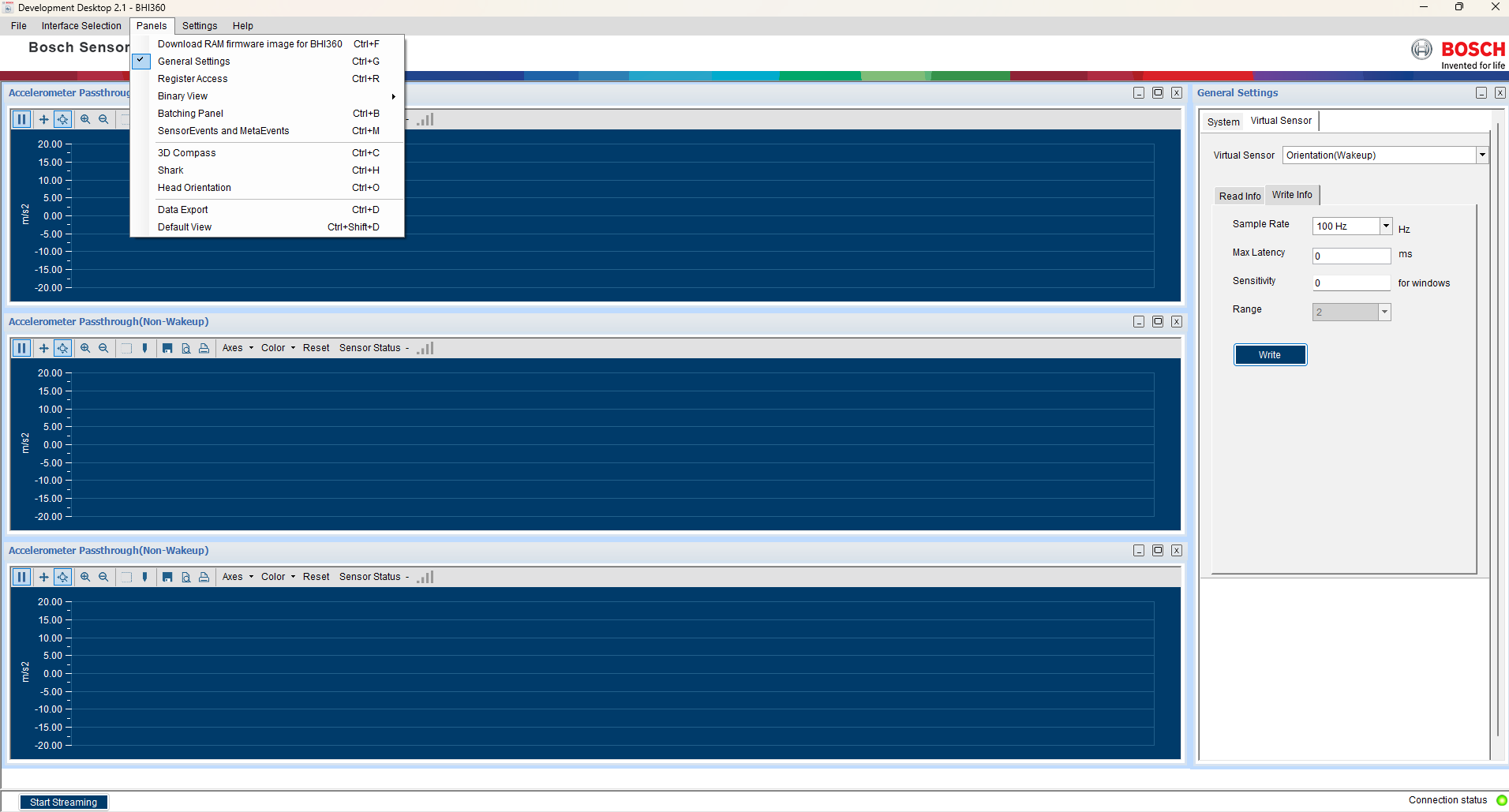
Task: Open the 3D Compass panel
Action: point(268,153)
